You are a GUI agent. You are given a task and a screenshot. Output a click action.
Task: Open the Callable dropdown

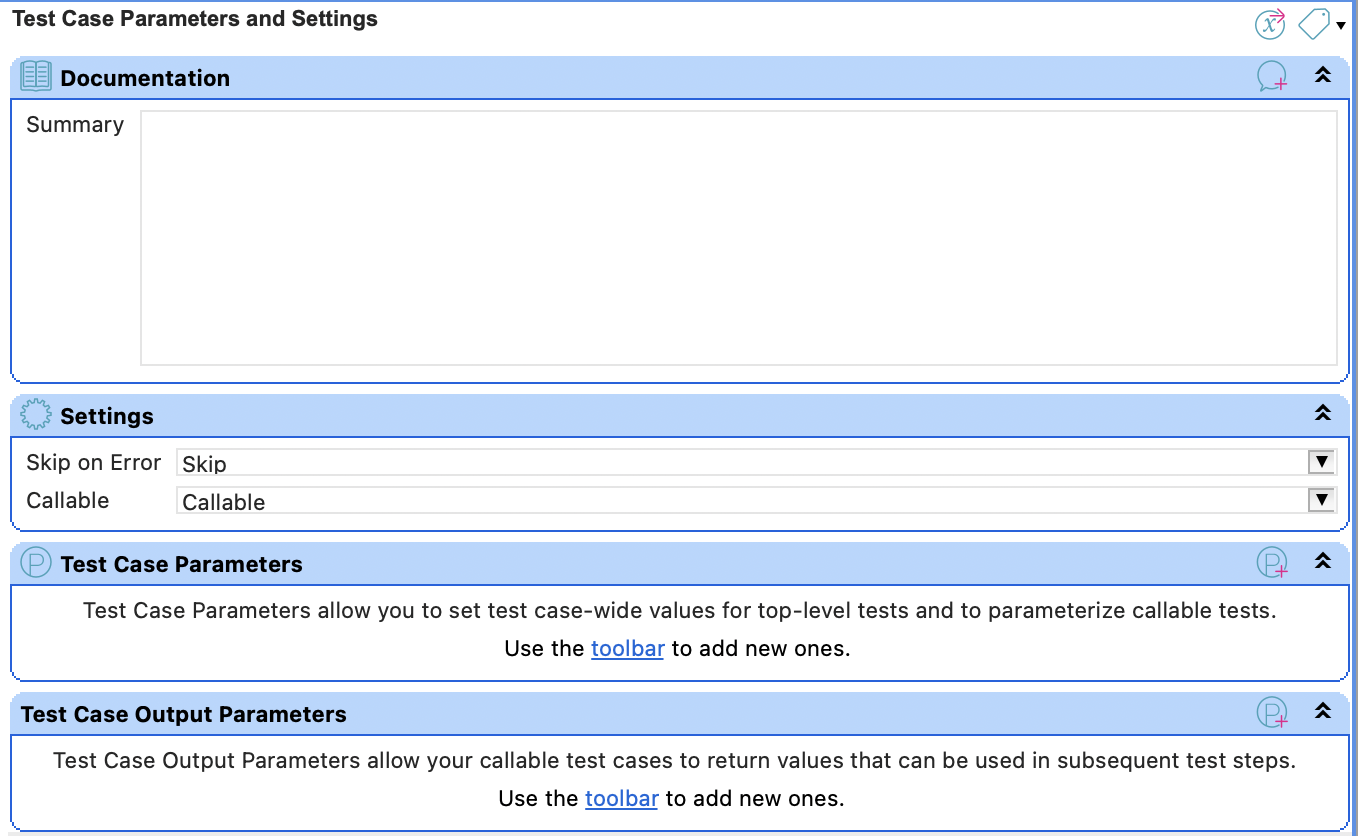tap(1322, 499)
